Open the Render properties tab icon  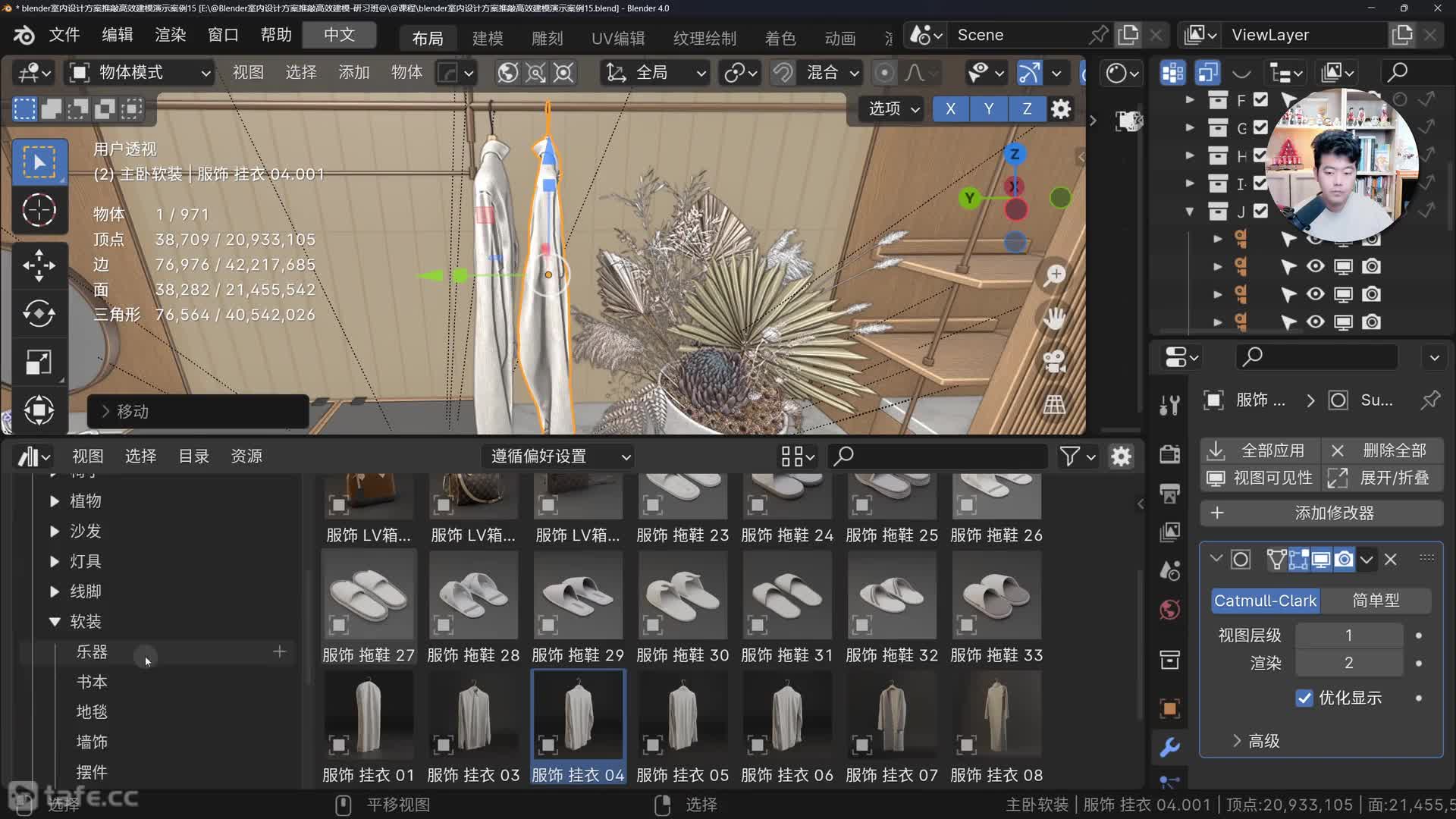tap(1169, 453)
